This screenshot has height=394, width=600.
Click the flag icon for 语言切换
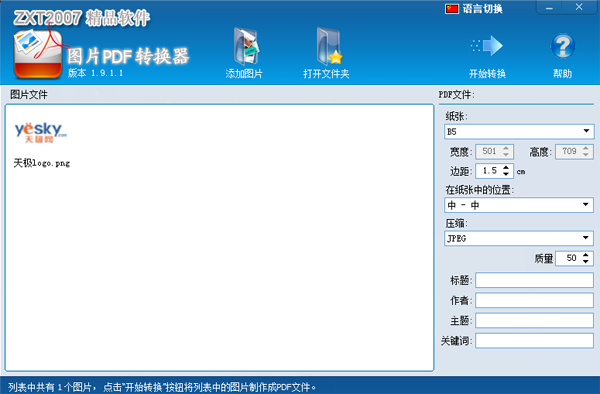(x=452, y=8)
